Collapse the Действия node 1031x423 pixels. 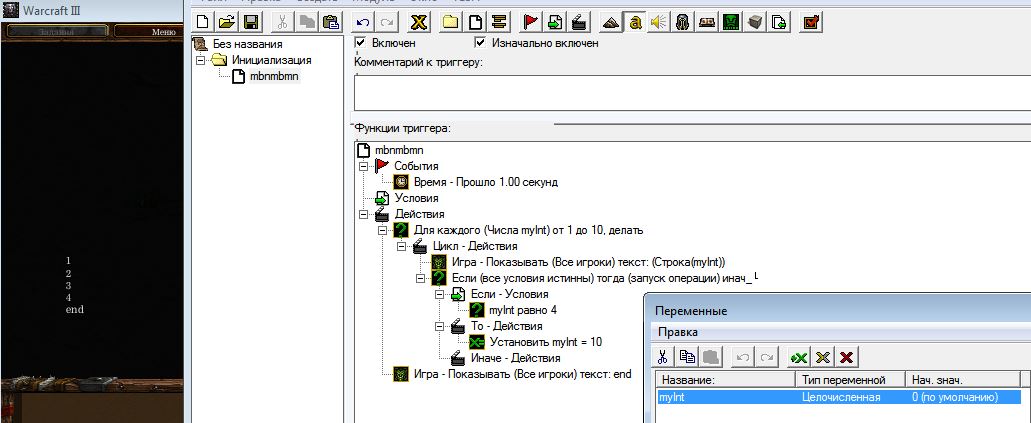(x=362, y=214)
